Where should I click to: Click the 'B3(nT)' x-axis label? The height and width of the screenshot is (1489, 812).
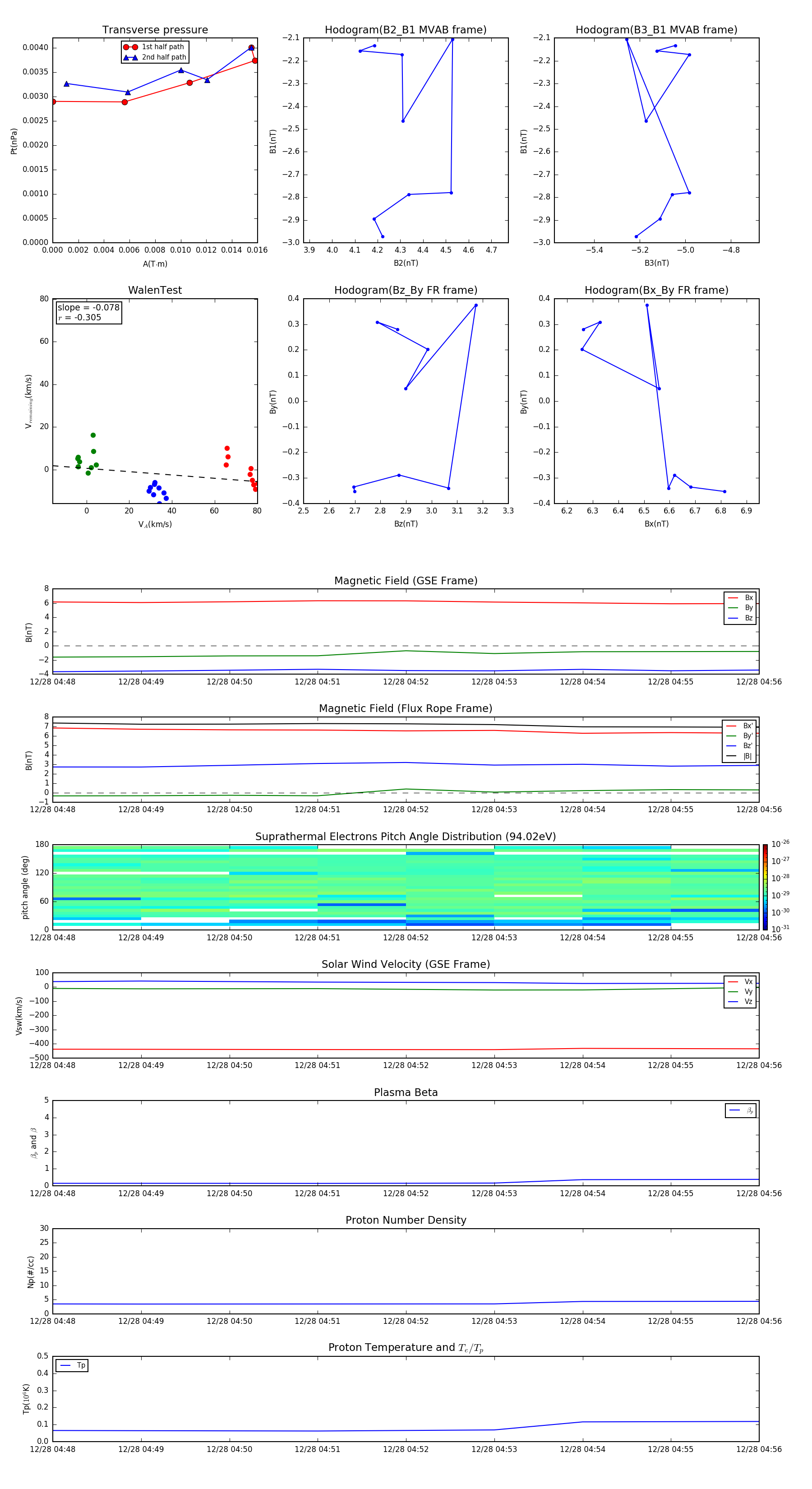(656, 263)
